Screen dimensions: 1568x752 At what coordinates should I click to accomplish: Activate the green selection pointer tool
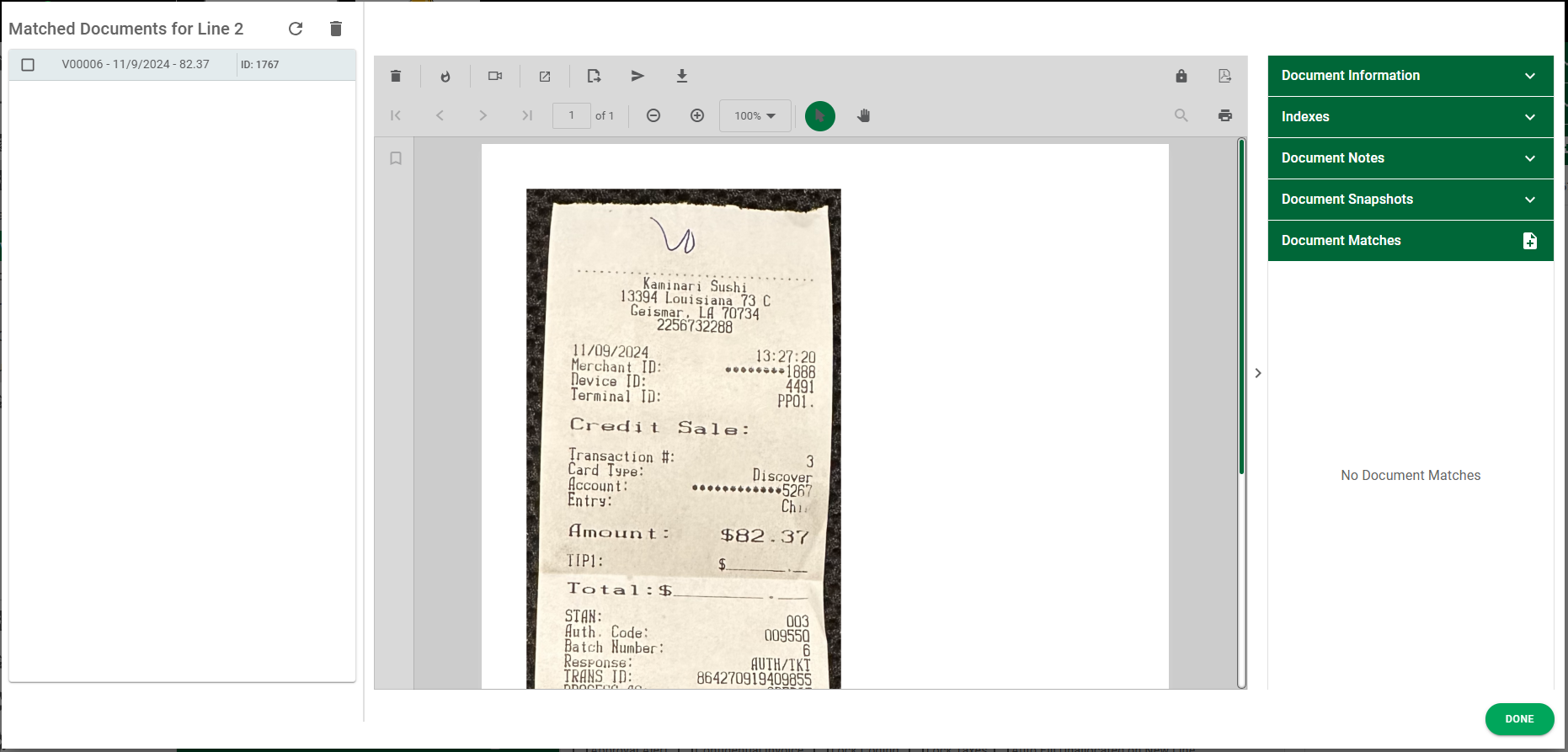[x=820, y=115]
